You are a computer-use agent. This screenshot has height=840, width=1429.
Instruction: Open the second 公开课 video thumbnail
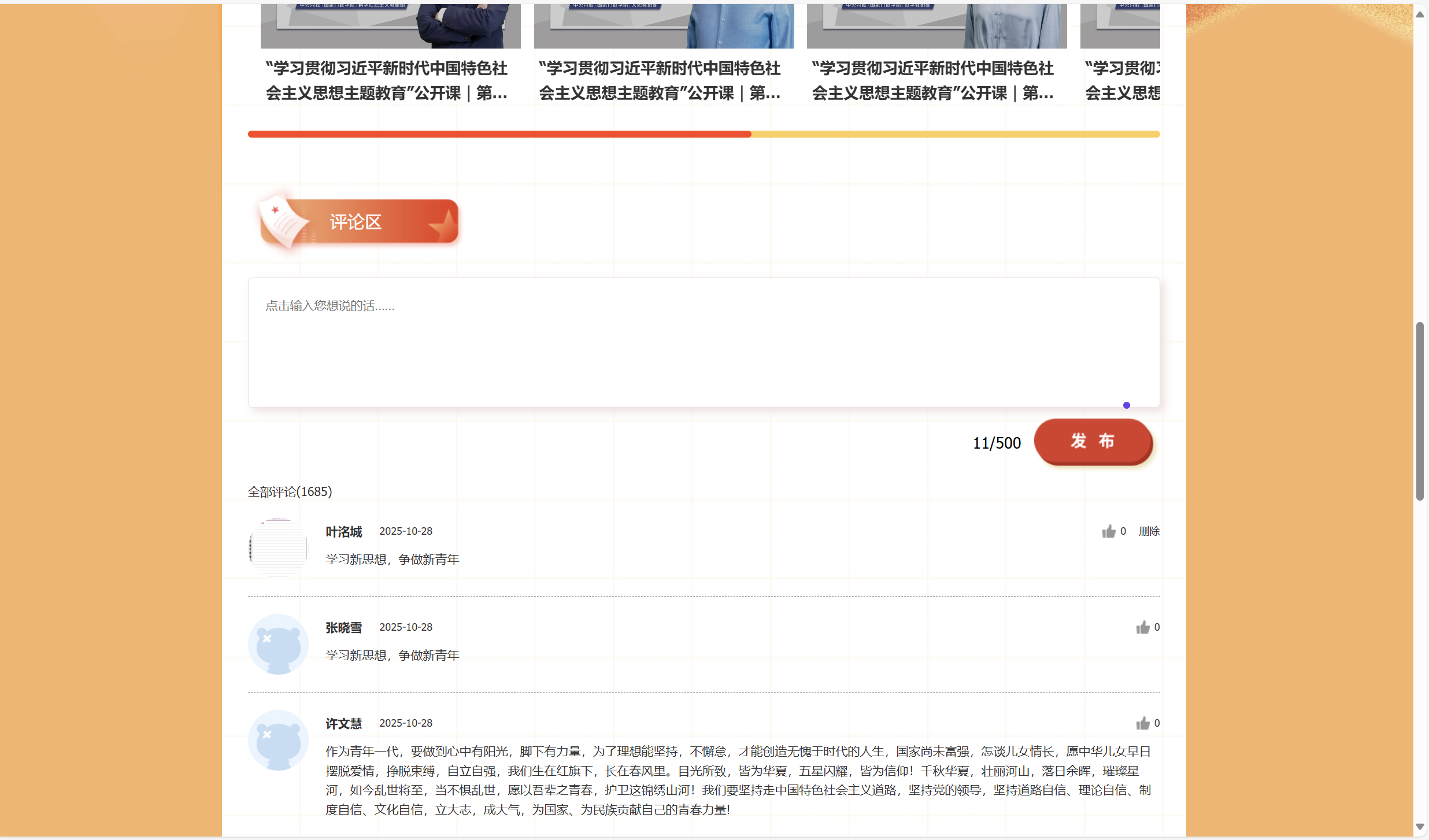664,26
